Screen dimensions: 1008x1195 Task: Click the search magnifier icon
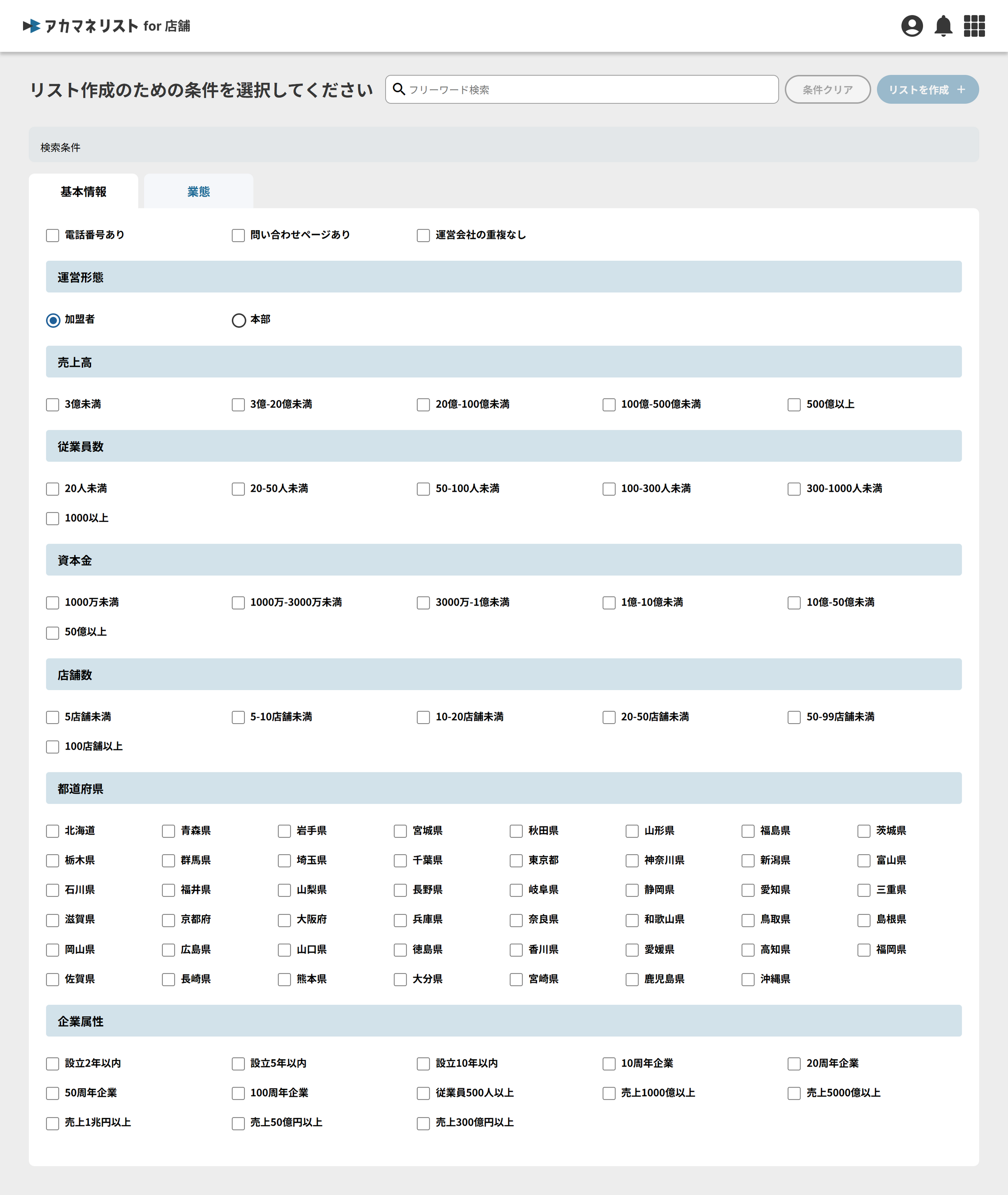[399, 89]
